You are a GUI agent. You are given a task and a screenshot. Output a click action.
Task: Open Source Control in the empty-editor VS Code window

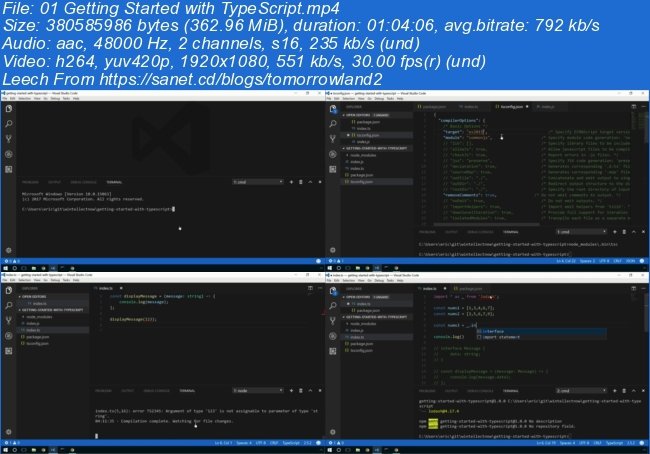click(x=9, y=139)
